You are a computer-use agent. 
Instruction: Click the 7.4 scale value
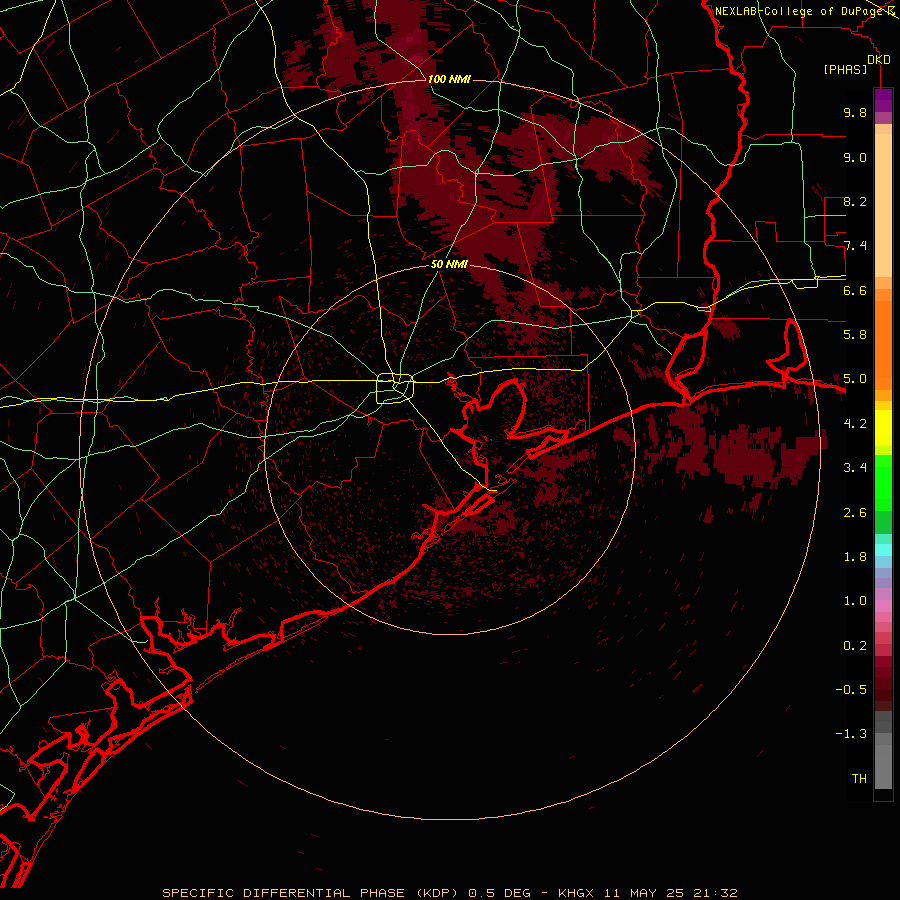[855, 246]
